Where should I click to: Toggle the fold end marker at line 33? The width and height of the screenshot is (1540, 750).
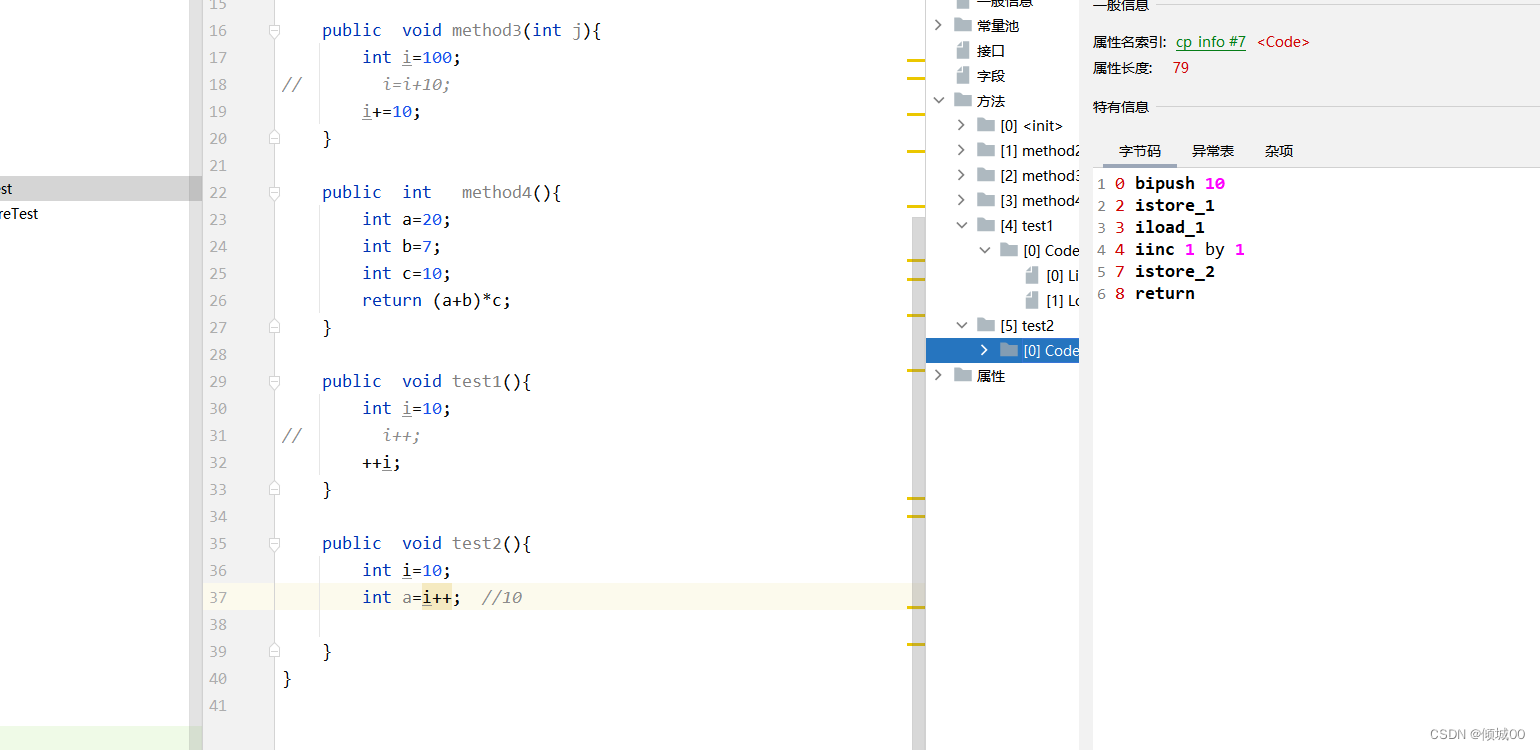(274, 490)
